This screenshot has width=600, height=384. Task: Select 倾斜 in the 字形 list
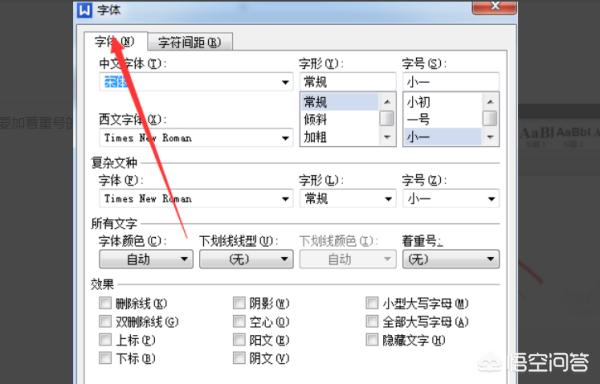(x=339, y=119)
